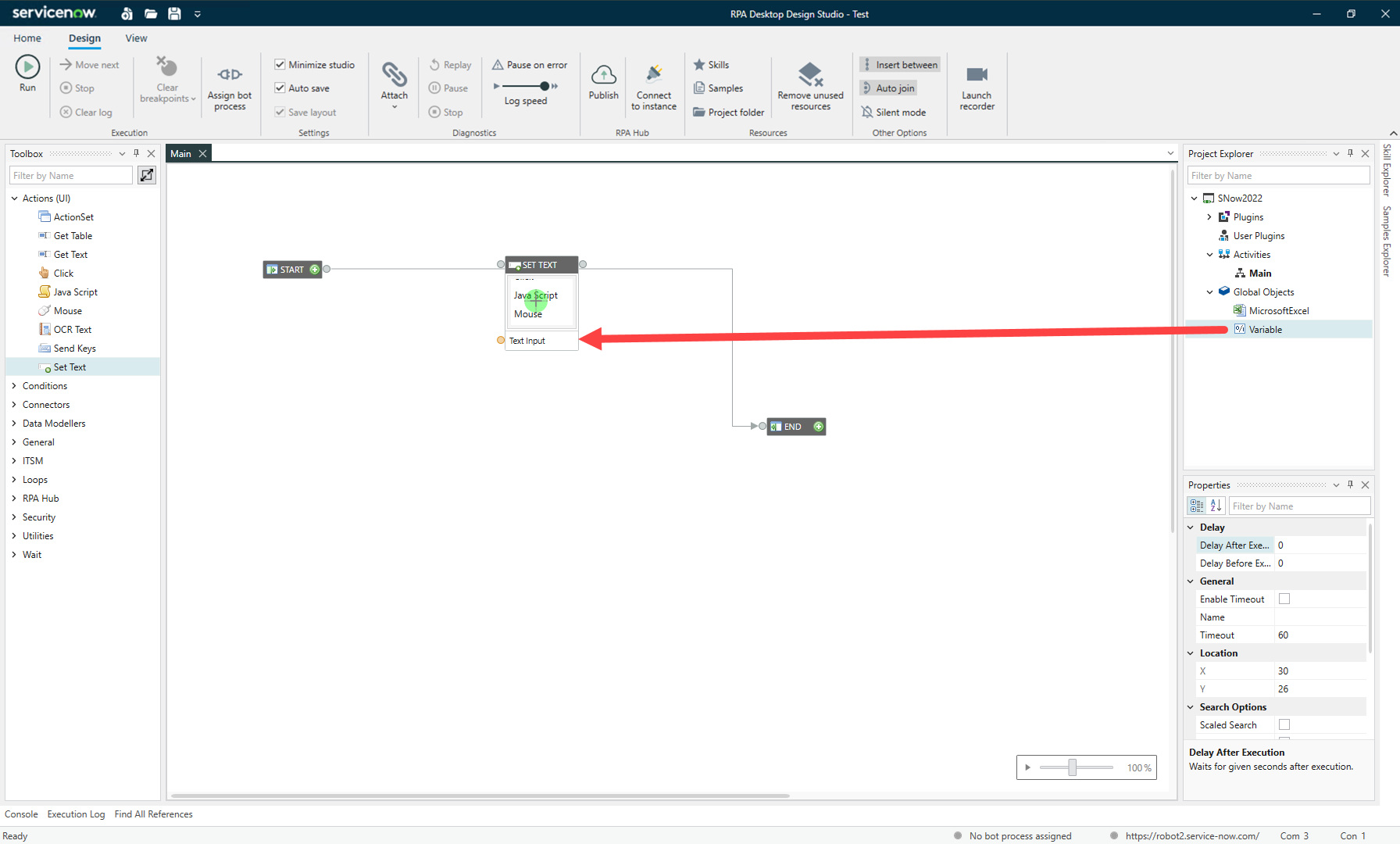Click the Move next button
Viewport: 1400px width, 844px height.
89,65
